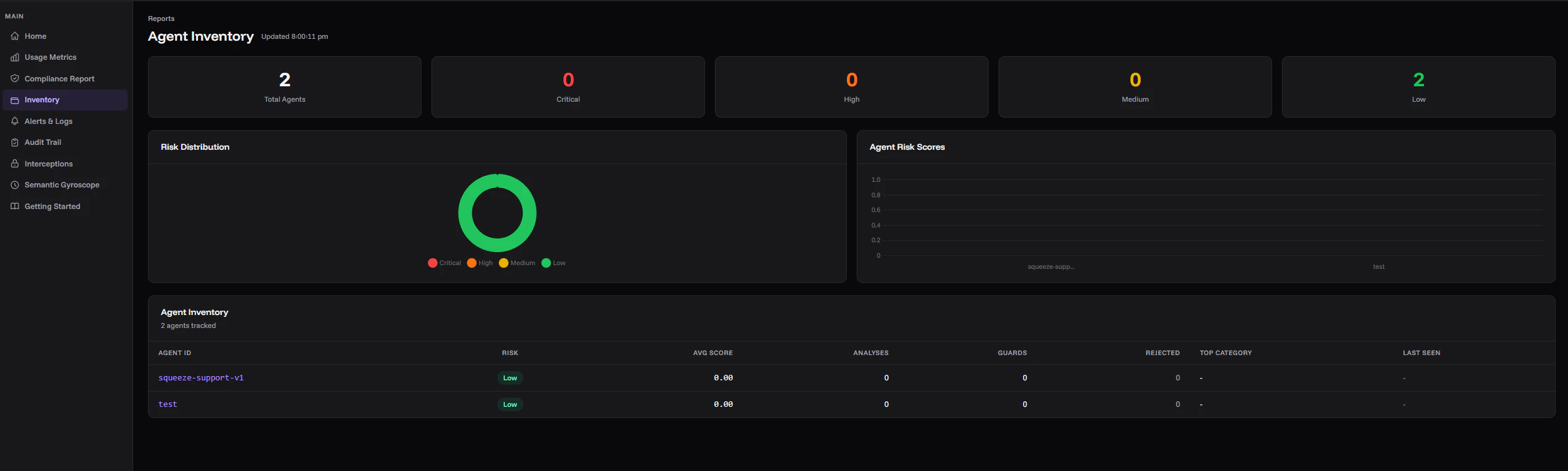
Task: Open the Getting Started guide
Action: point(65,207)
